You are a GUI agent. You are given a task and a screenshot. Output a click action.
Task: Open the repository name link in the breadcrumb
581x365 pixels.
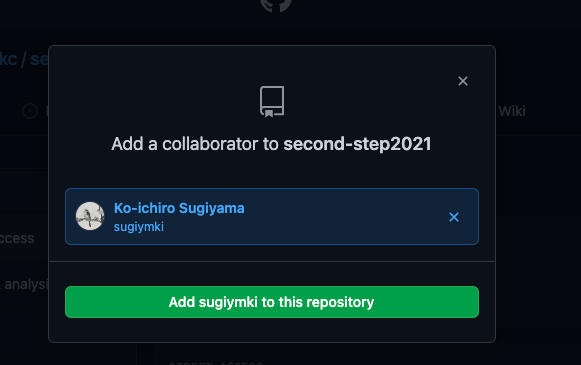(x=39, y=59)
